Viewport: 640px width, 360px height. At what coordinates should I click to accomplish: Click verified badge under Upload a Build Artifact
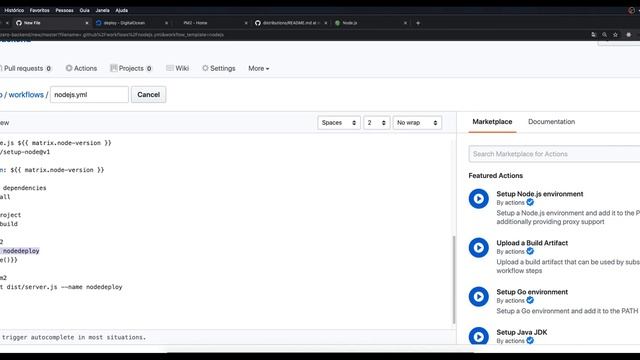[x=530, y=251]
